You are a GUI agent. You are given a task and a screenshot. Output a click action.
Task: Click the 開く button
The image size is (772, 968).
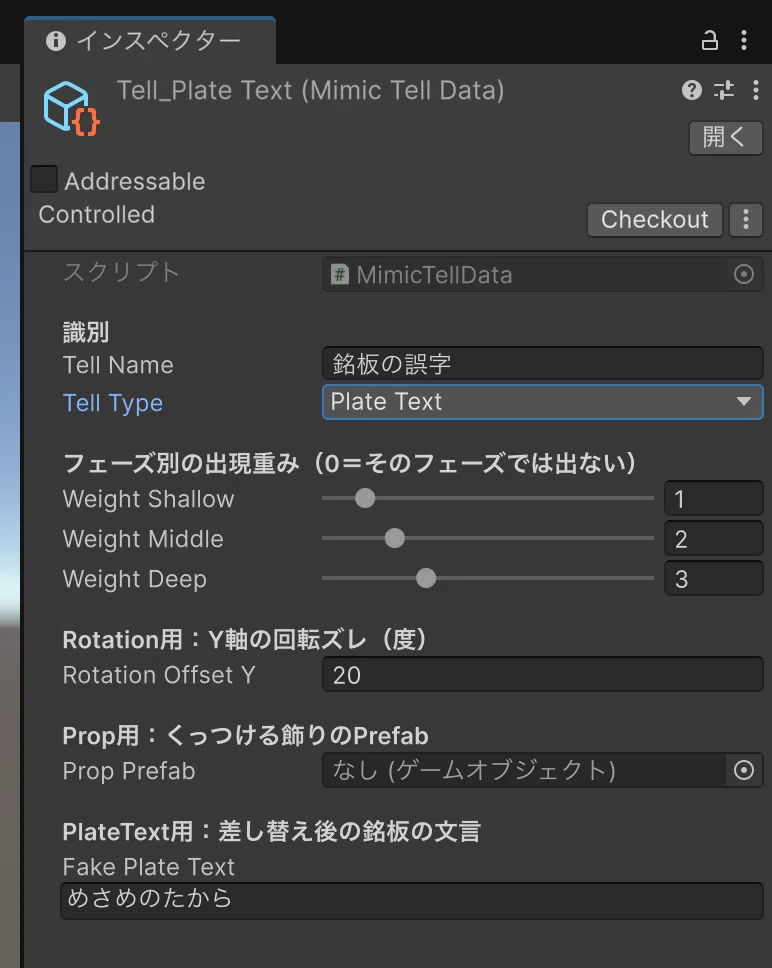(726, 137)
